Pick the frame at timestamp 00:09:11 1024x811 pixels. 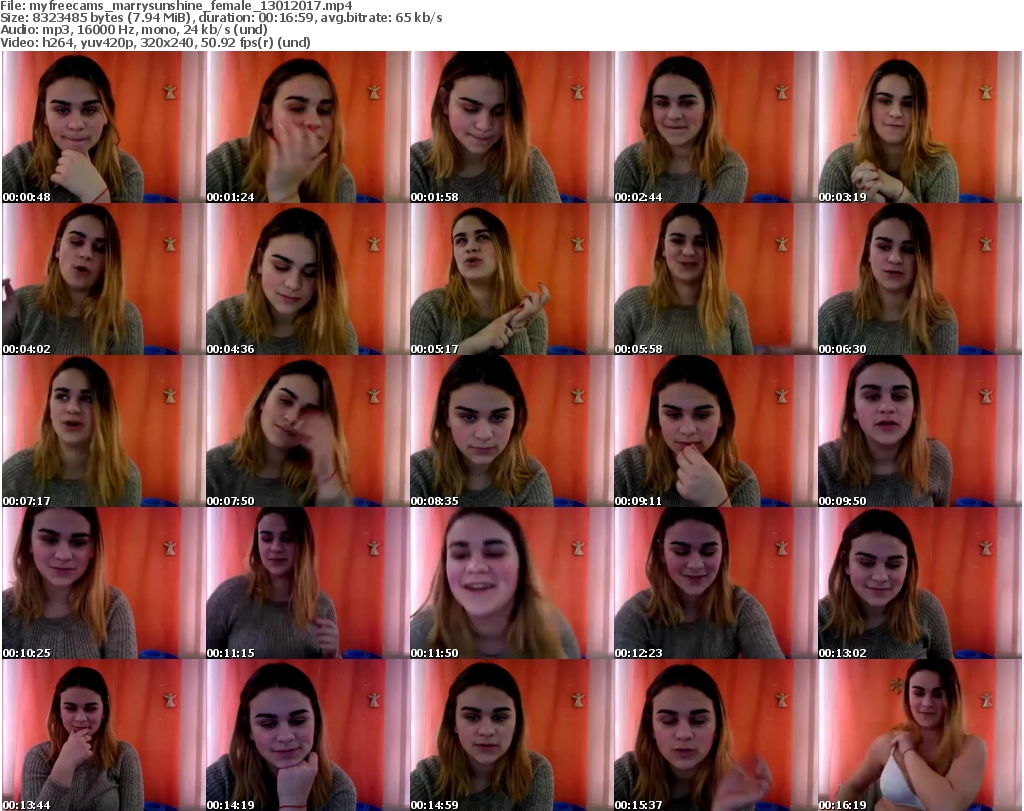coord(716,432)
